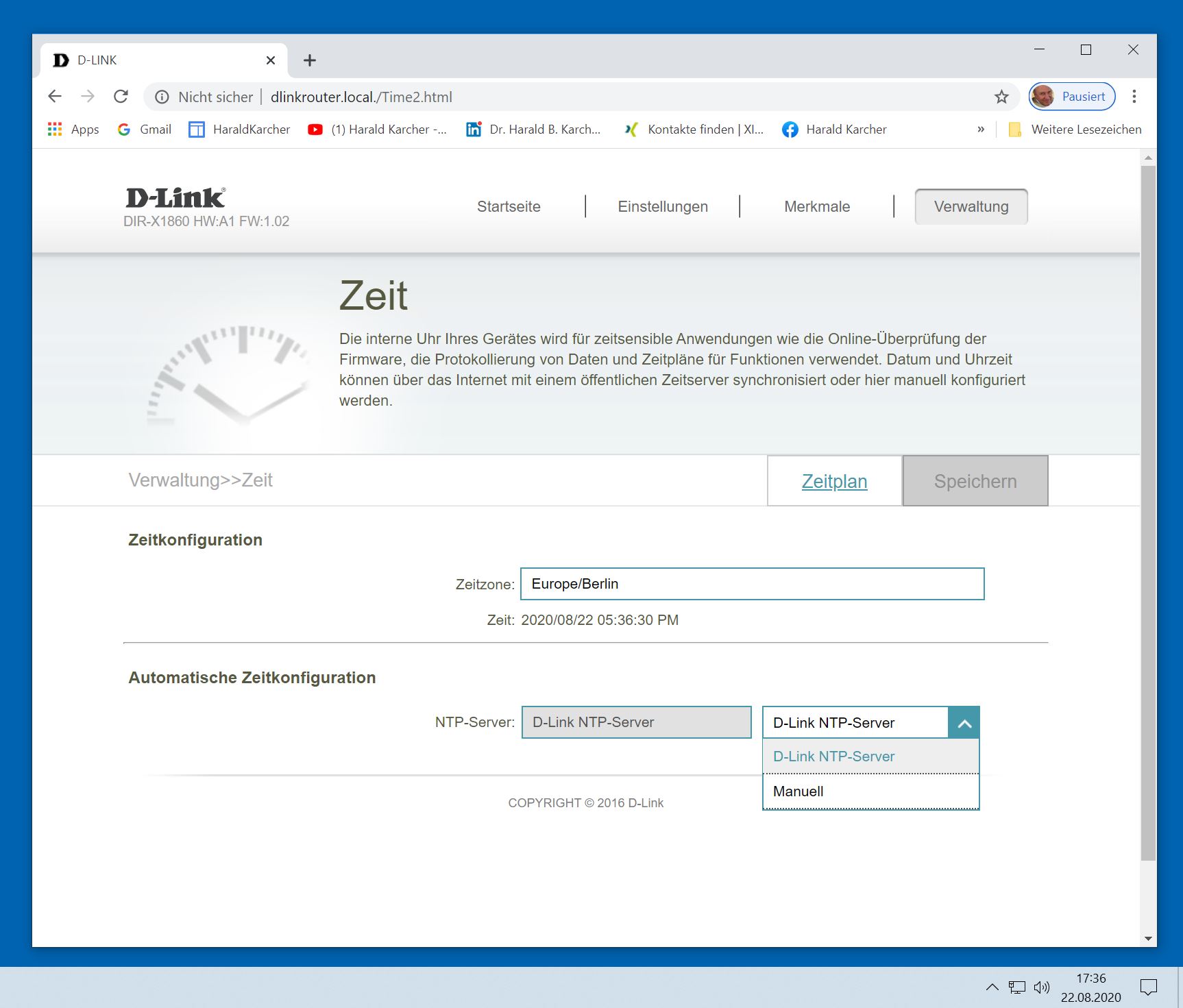This screenshot has height=1008, width=1183.
Task: Open the HaraldKarcher bookmark
Action: [239, 130]
